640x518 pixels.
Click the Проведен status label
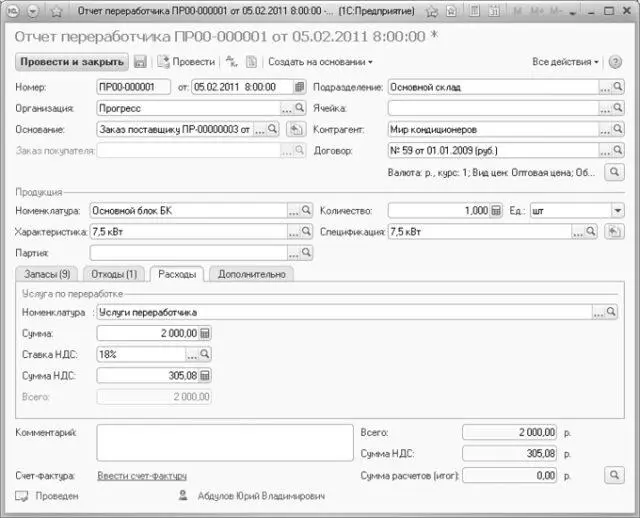(x=57, y=496)
